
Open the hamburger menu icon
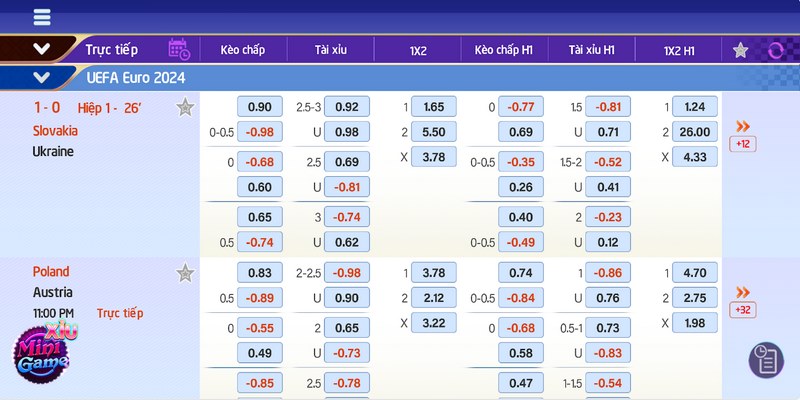(42, 17)
